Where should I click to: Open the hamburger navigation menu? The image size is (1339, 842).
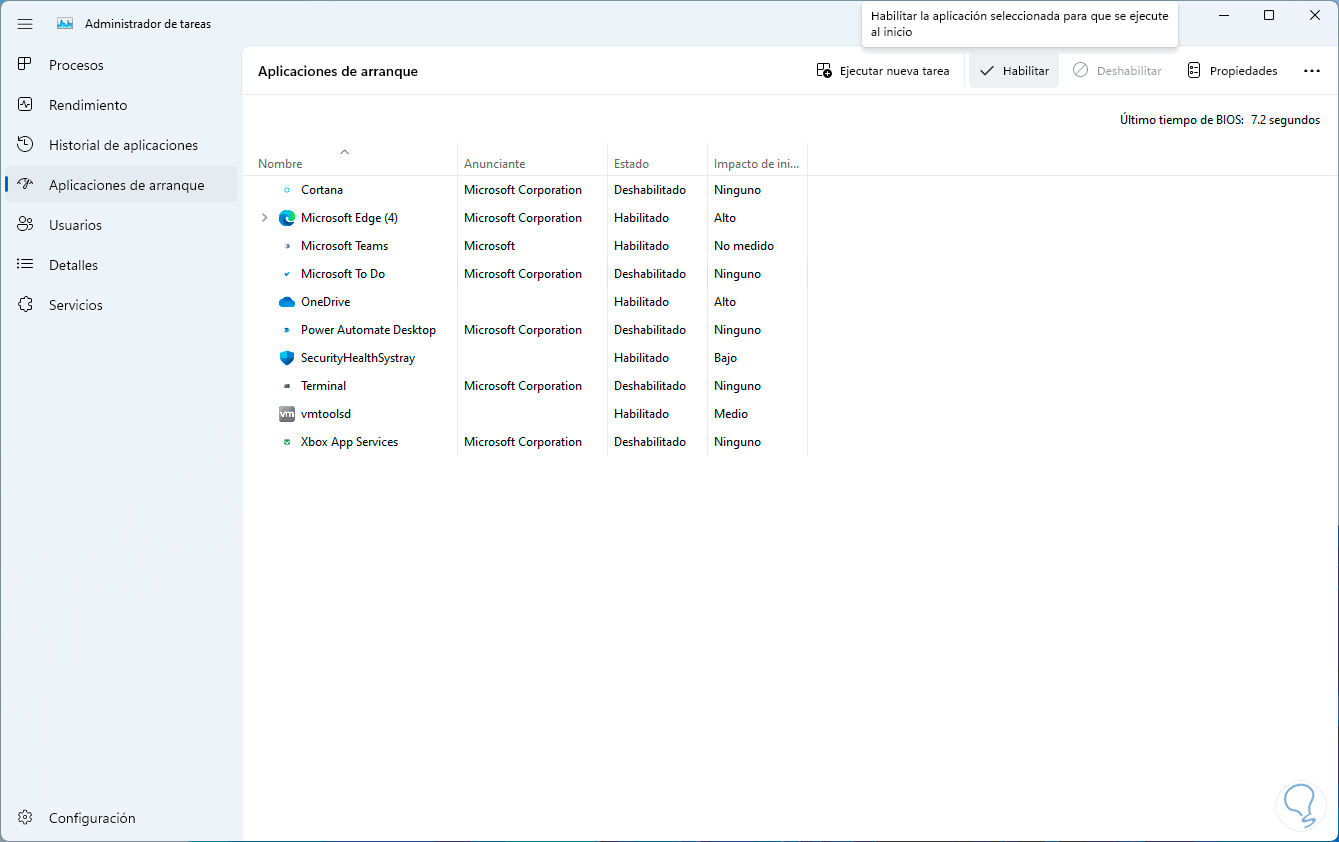click(x=25, y=23)
